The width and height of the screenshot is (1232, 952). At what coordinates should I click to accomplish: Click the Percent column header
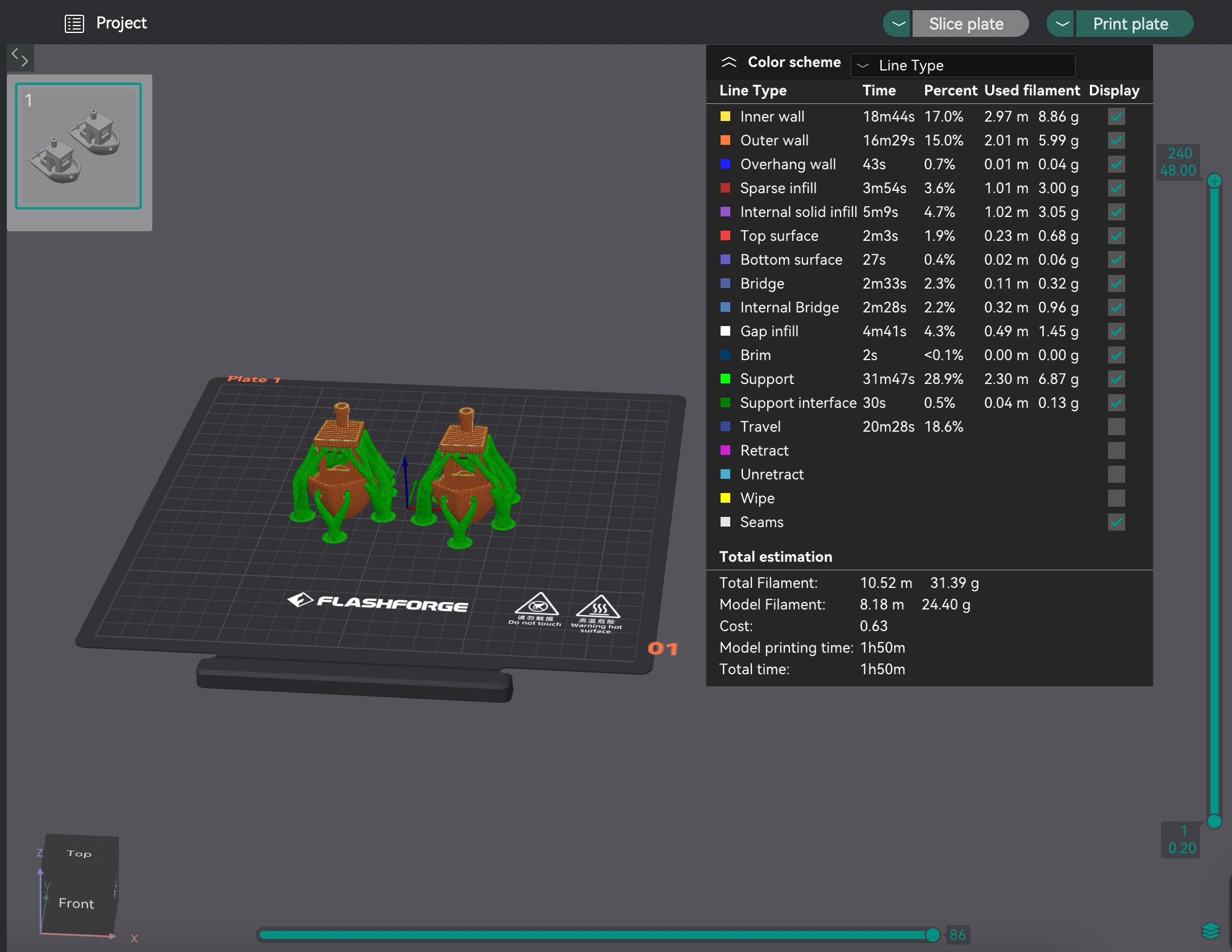click(x=951, y=91)
